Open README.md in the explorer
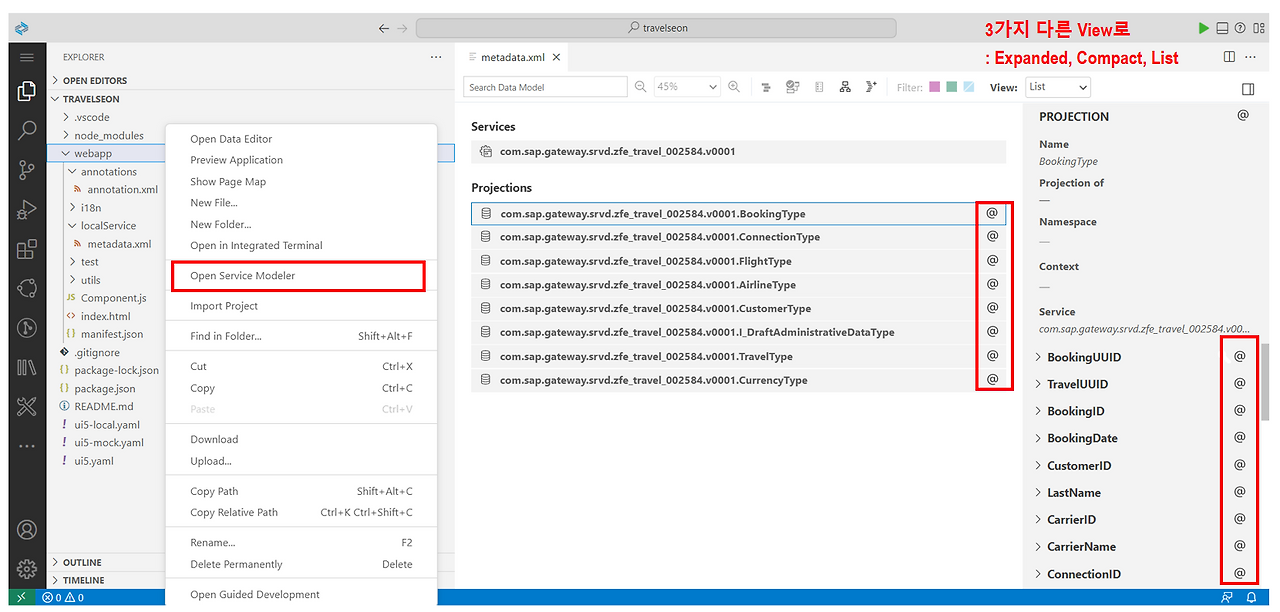1280x612 pixels. [103, 406]
